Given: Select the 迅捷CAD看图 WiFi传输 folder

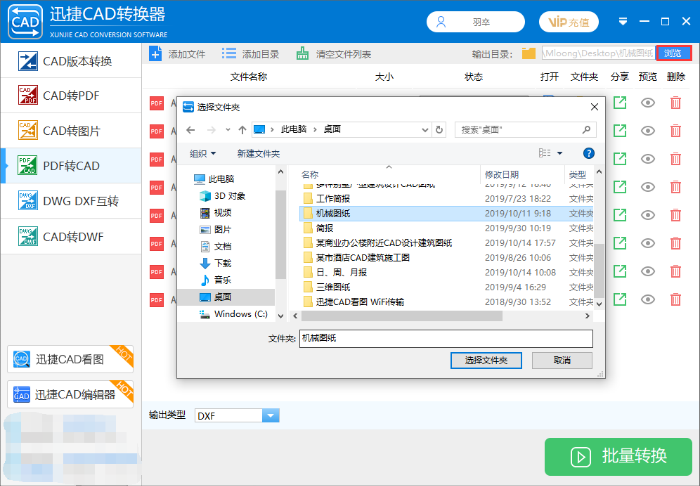Looking at the screenshot, I should pyautogui.click(x=353, y=302).
